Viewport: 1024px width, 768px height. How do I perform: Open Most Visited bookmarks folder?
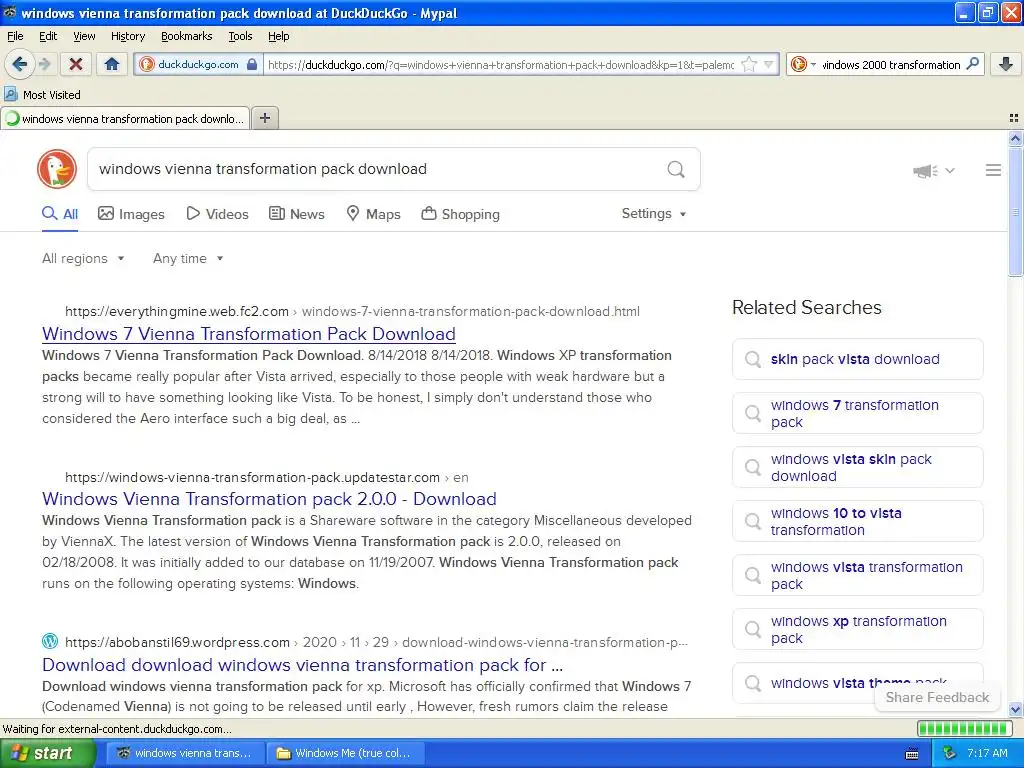(x=42, y=95)
